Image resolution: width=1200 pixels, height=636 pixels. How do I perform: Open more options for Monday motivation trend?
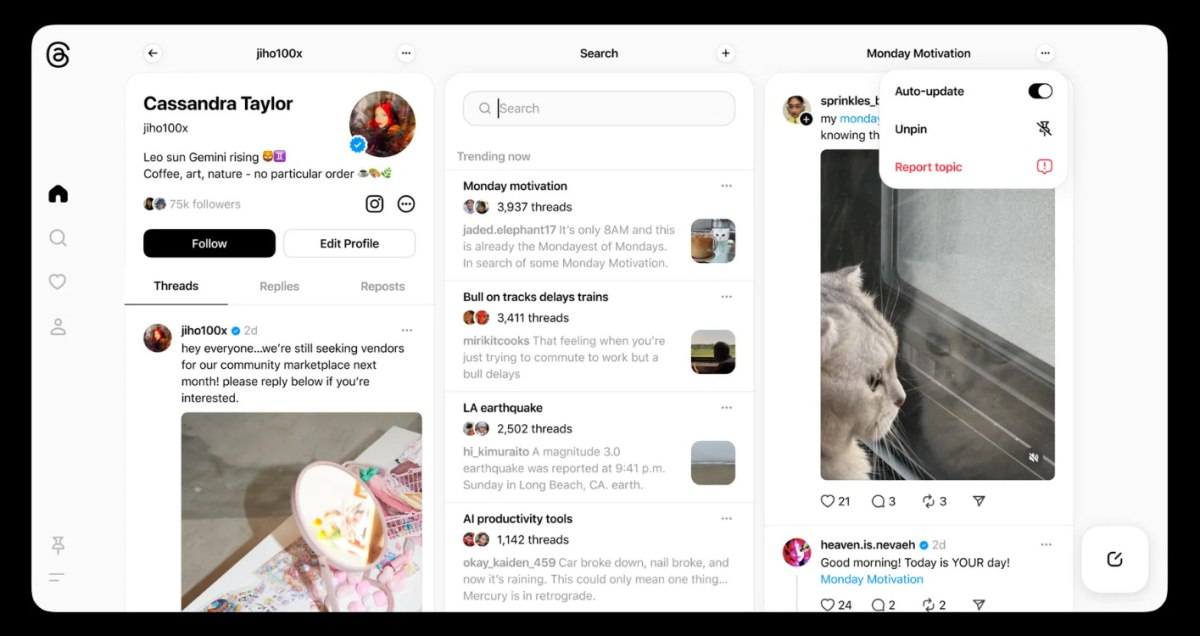pos(726,186)
